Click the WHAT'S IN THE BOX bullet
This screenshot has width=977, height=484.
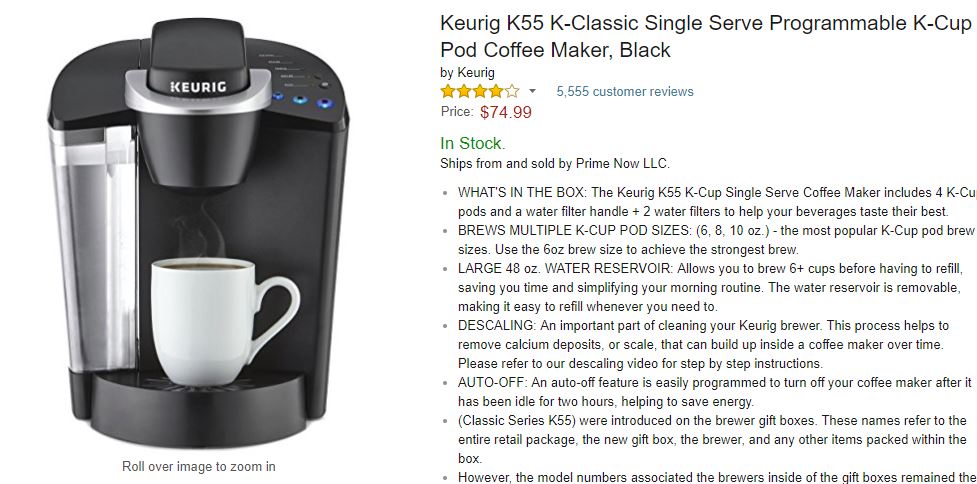[x=717, y=202]
